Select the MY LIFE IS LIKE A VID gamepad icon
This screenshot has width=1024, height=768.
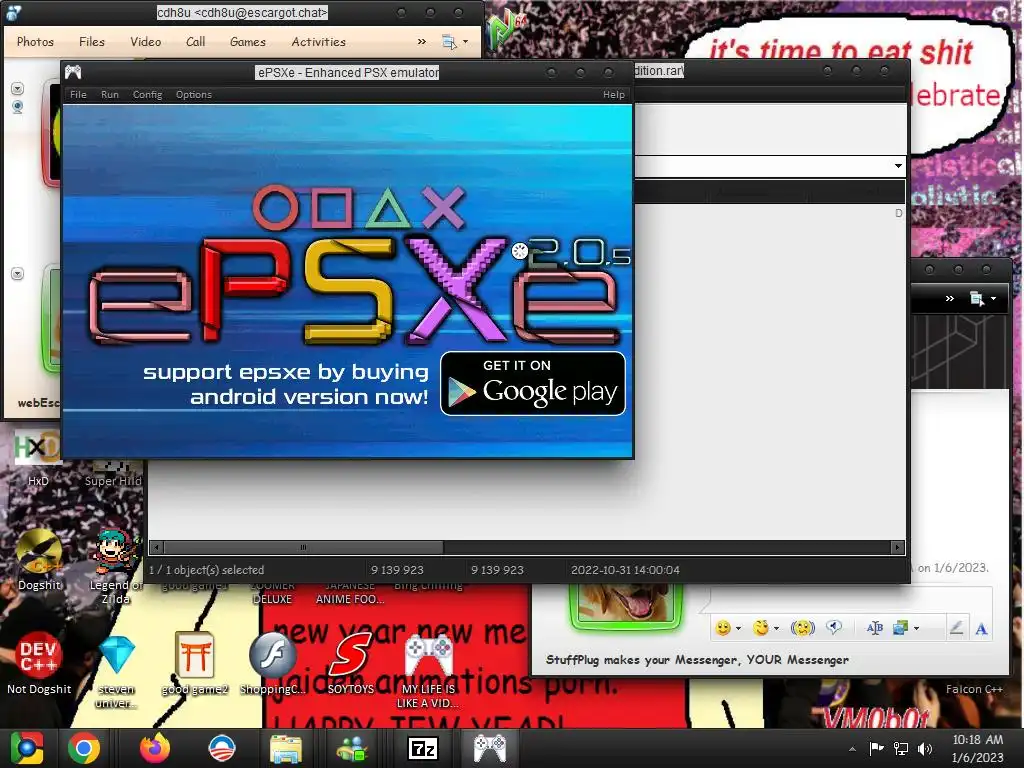(428, 671)
